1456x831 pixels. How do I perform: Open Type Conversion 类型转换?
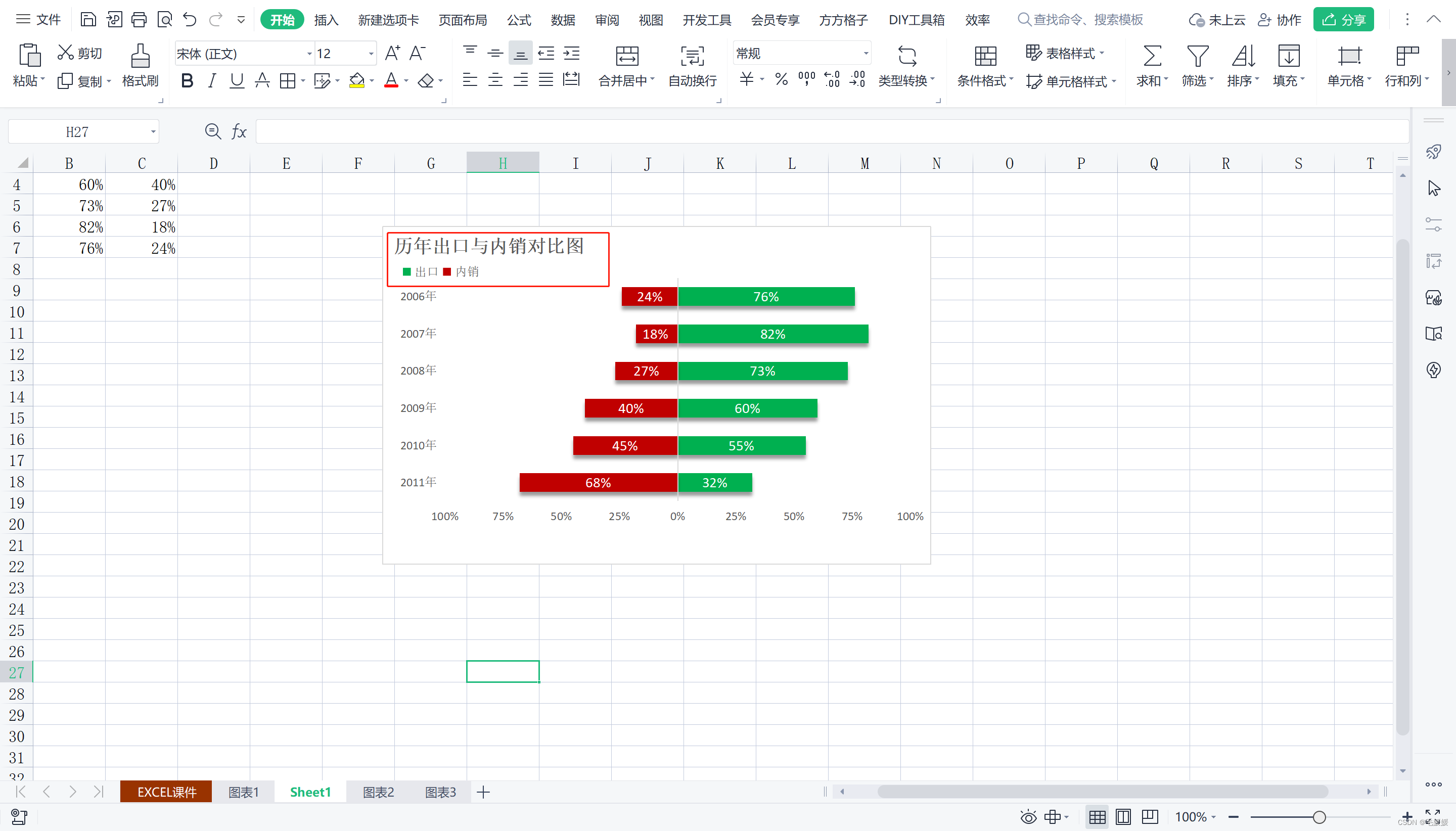pos(906,66)
